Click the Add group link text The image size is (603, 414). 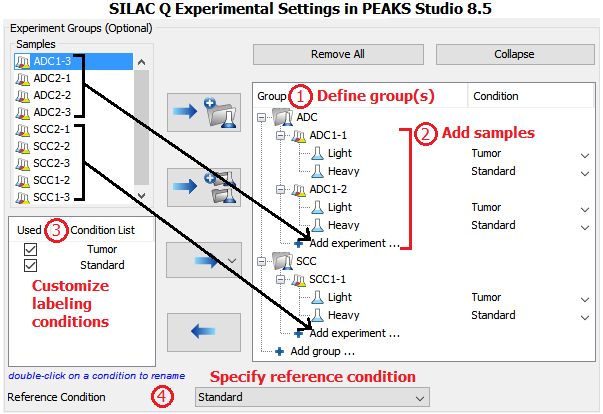(x=323, y=351)
